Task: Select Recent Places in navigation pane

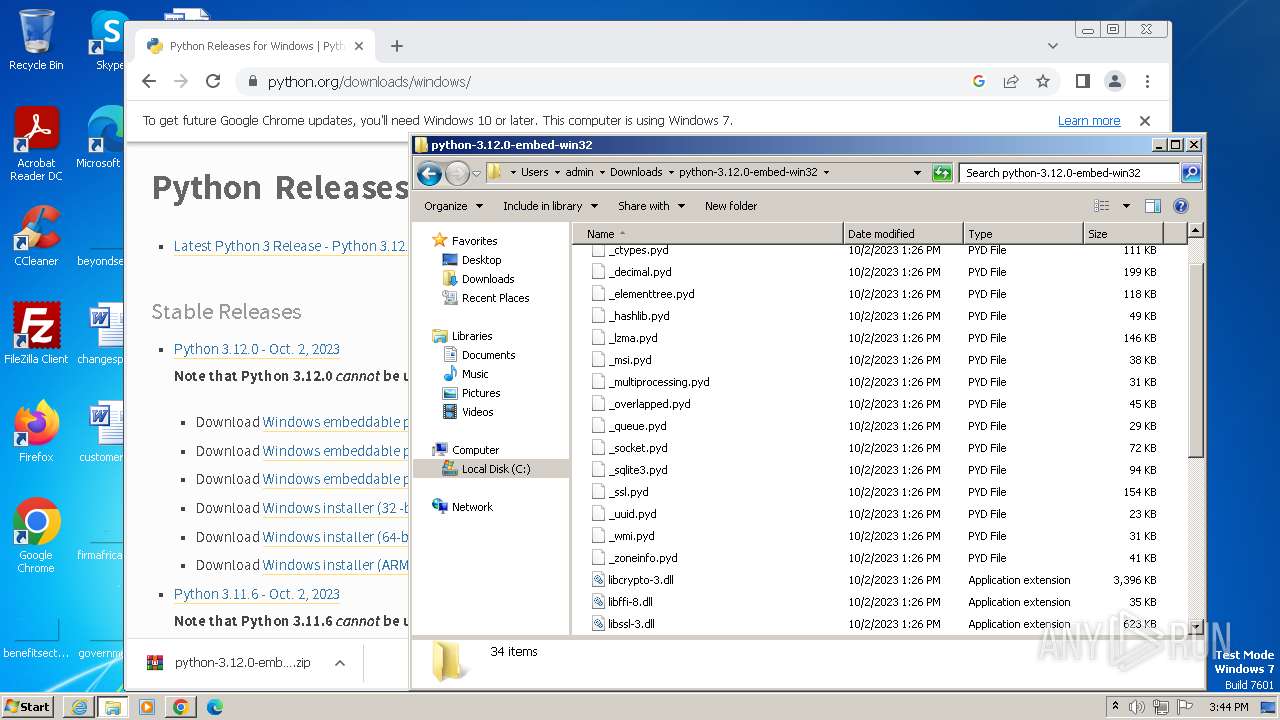Action: tap(495, 298)
